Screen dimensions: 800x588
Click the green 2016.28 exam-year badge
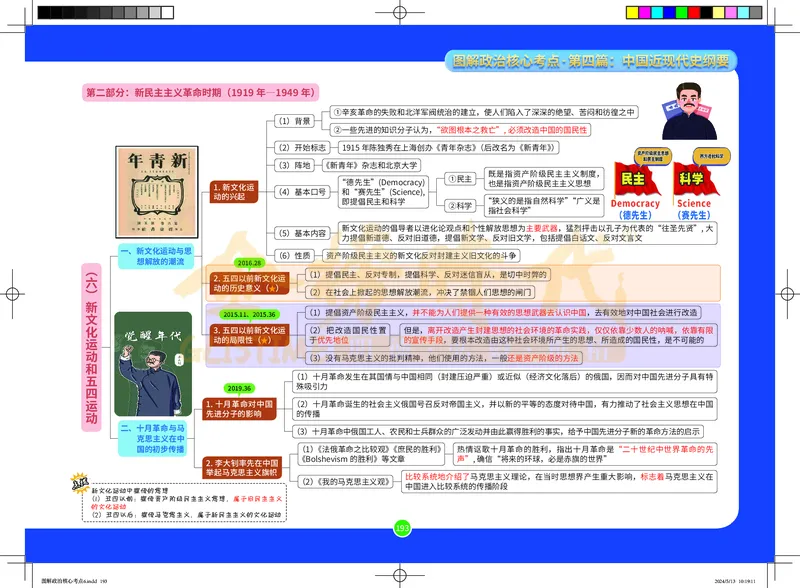pos(247,260)
